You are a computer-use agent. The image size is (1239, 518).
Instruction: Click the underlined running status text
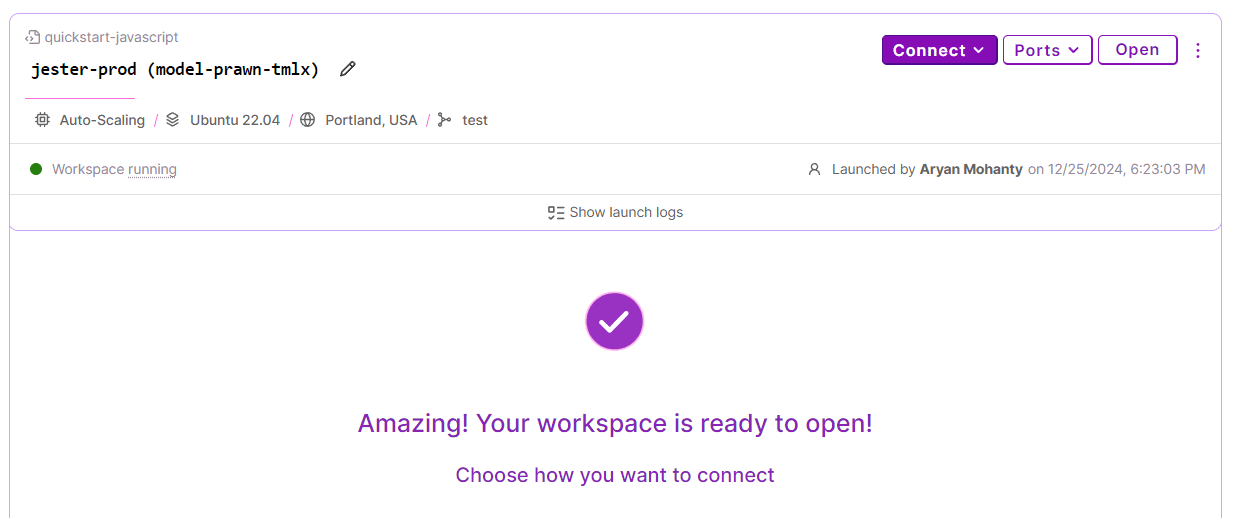152,169
